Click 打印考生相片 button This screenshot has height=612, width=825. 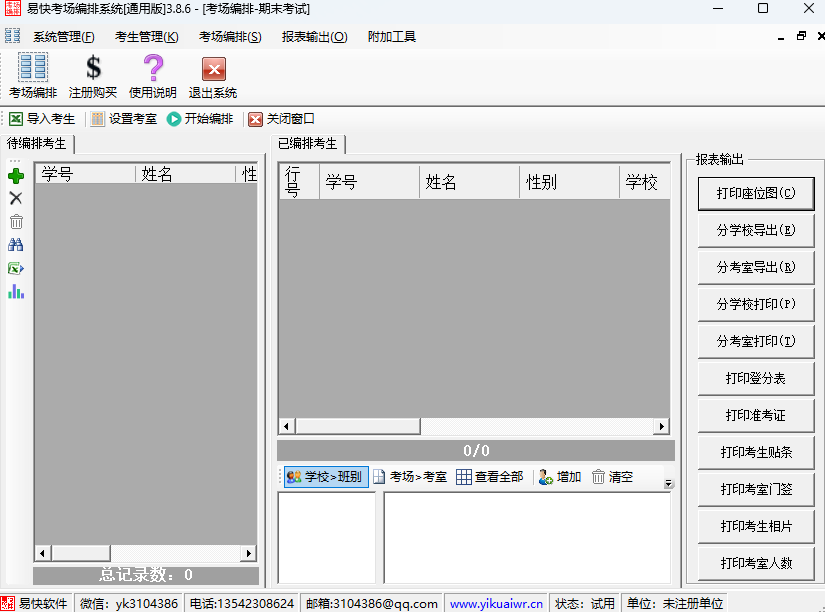point(756,526)
